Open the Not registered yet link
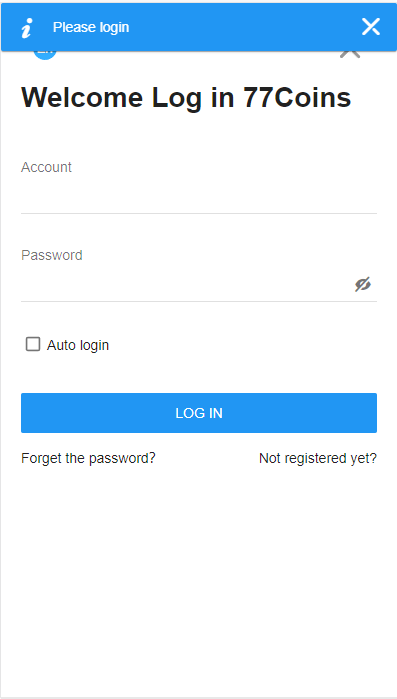The height and width of the screenshot is (699, 397). point(318,458)
